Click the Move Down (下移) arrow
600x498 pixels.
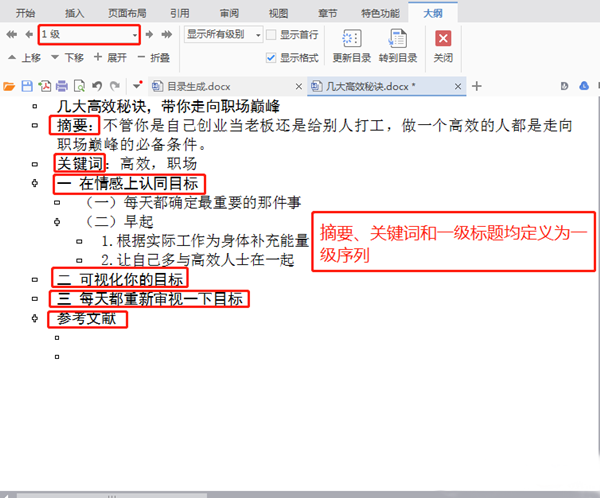point(53,58)
